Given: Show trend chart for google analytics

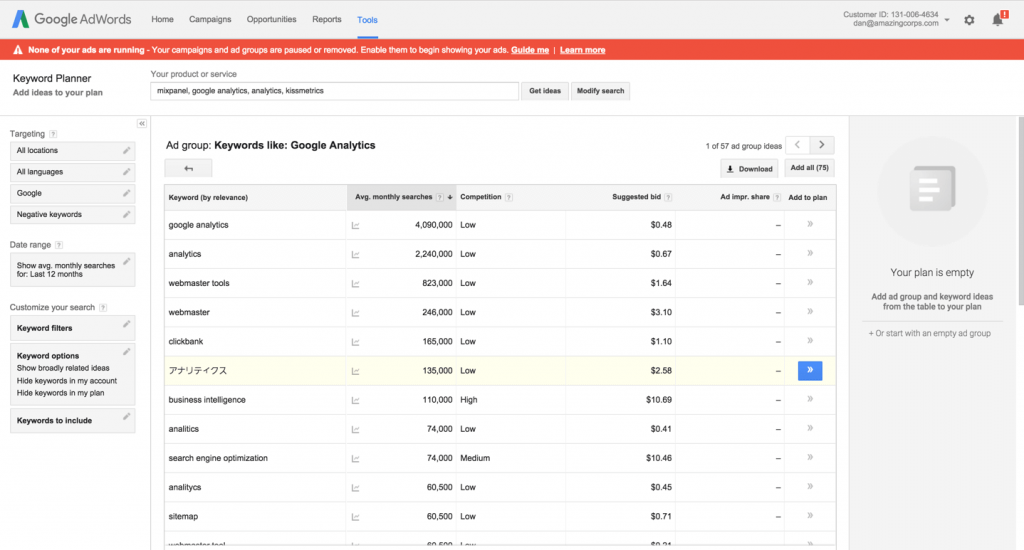Looking at the screenshot, I should (355, 225).
